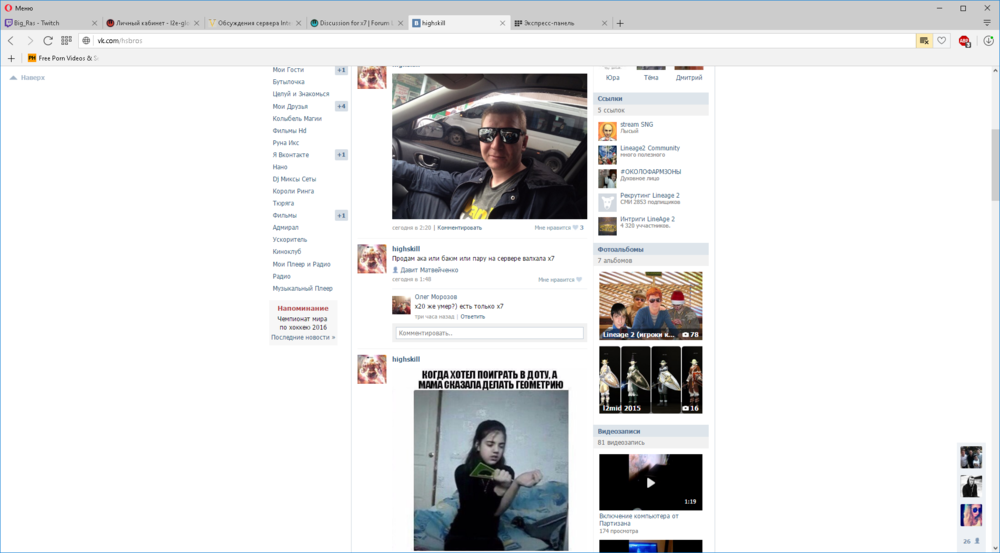Open the Speed Dial grid icon

click(66, 41)
